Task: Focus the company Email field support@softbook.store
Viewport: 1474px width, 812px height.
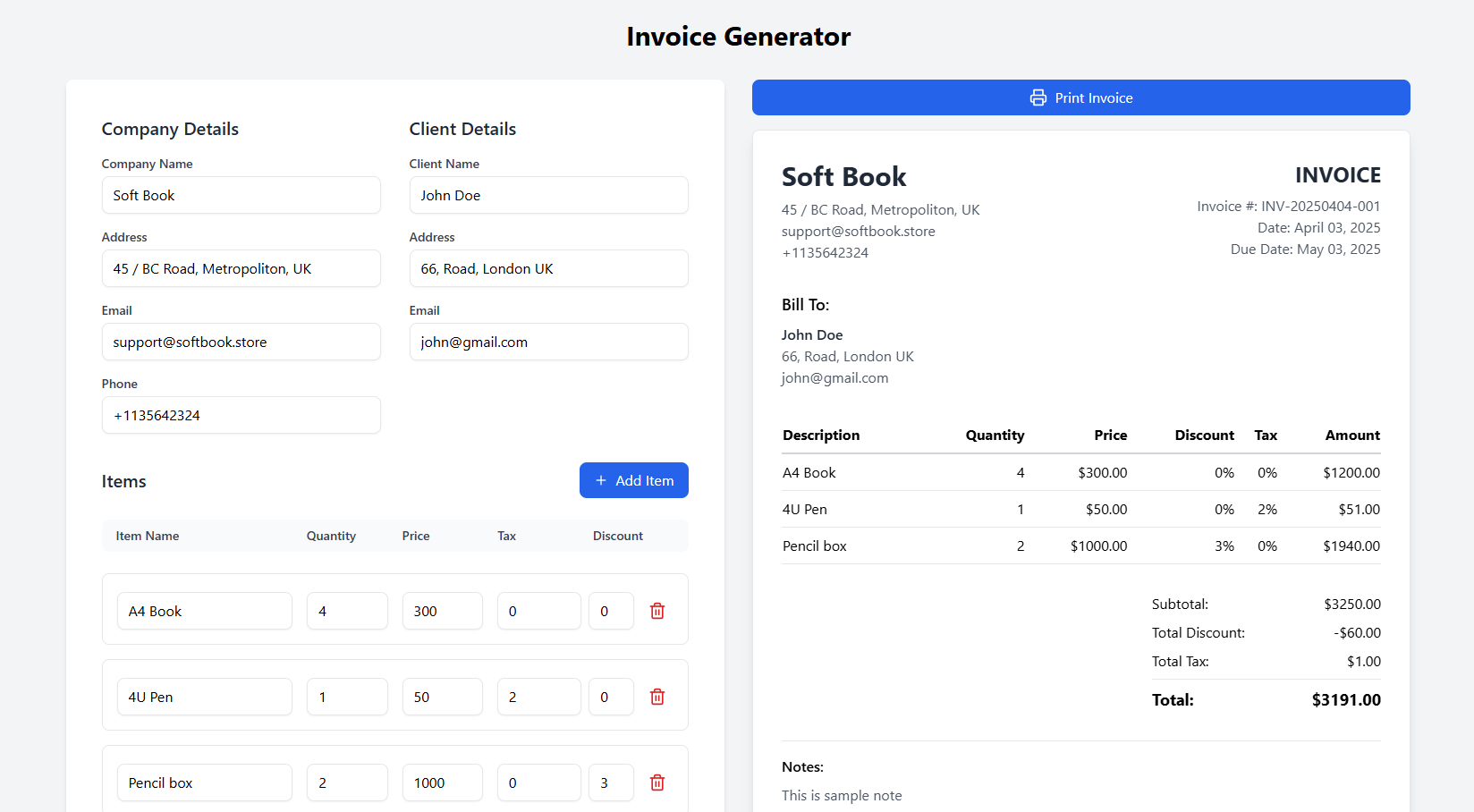Action: pyautogui.click(x=241, y=342)
